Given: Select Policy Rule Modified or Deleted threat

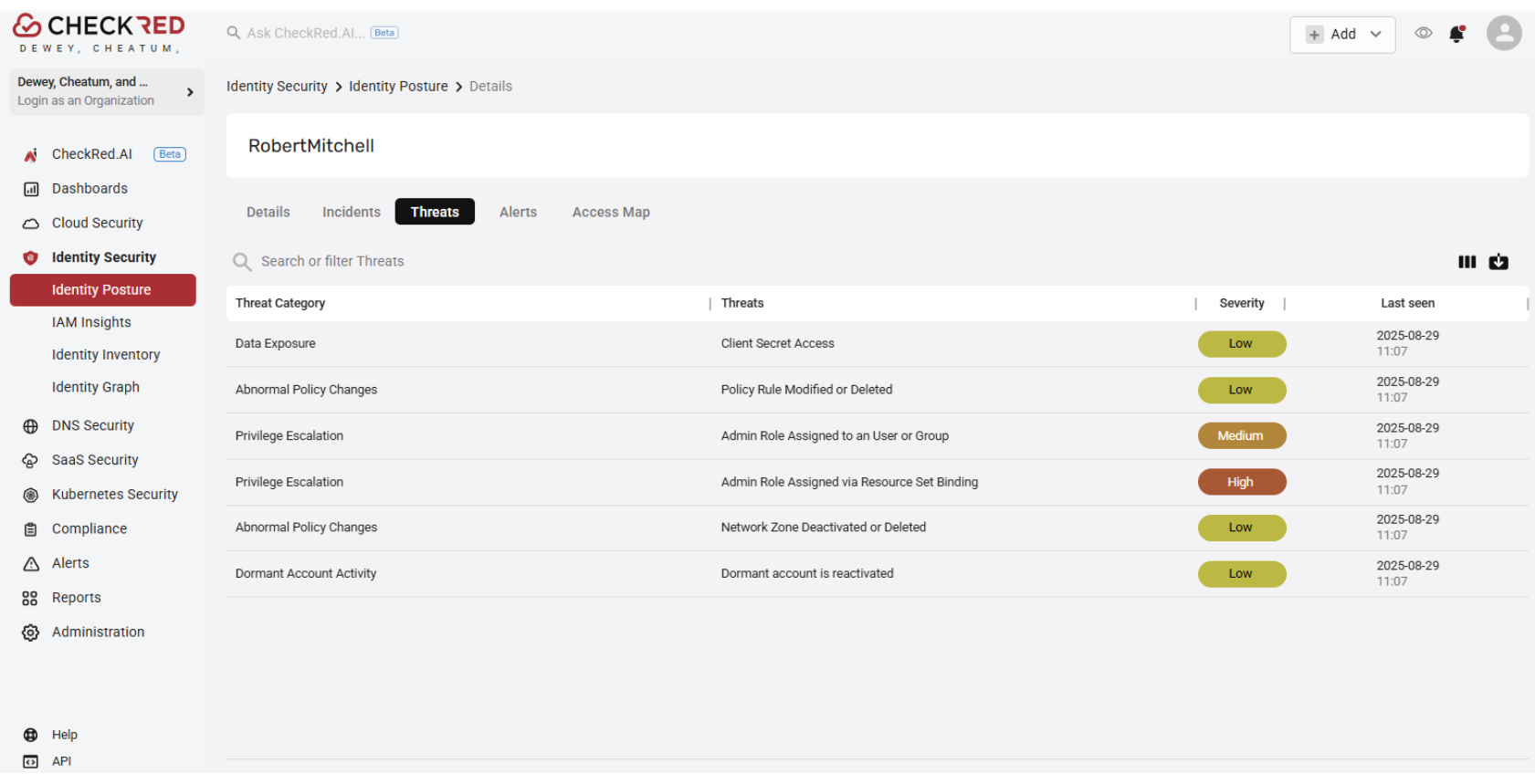Looking at the screenshot, I should tap(806, 390).
